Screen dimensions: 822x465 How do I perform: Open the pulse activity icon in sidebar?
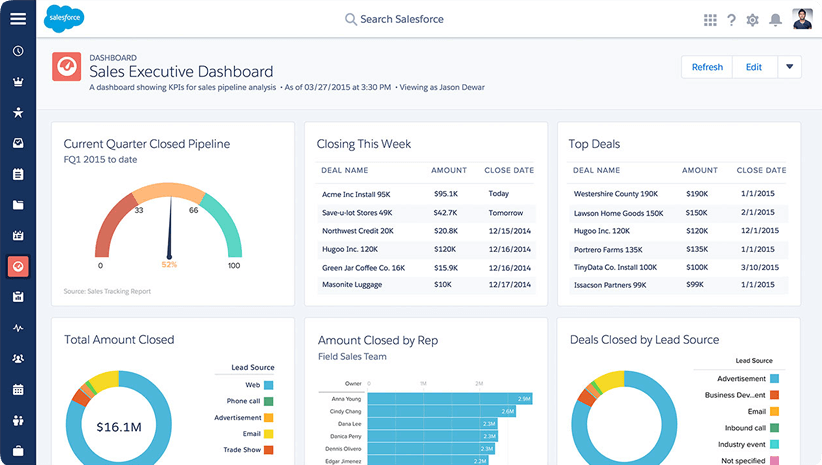pyautogui.click(x=18, y=328)
